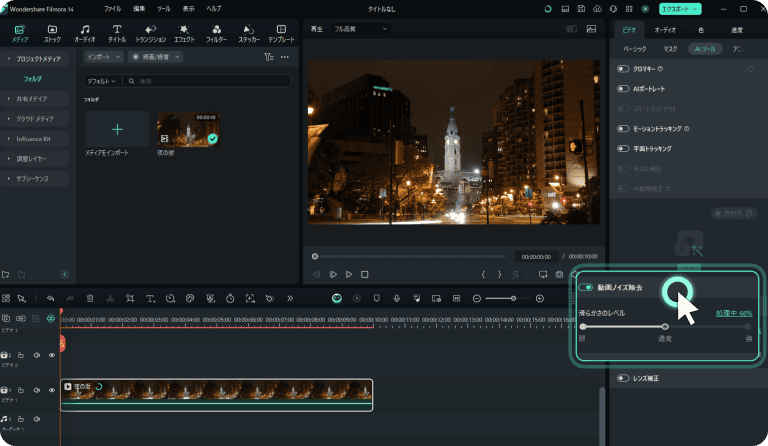The height and width of the screenshot is (446, 768).
Task: Hide video track 1 with eye icon
Action: point(52,390)
